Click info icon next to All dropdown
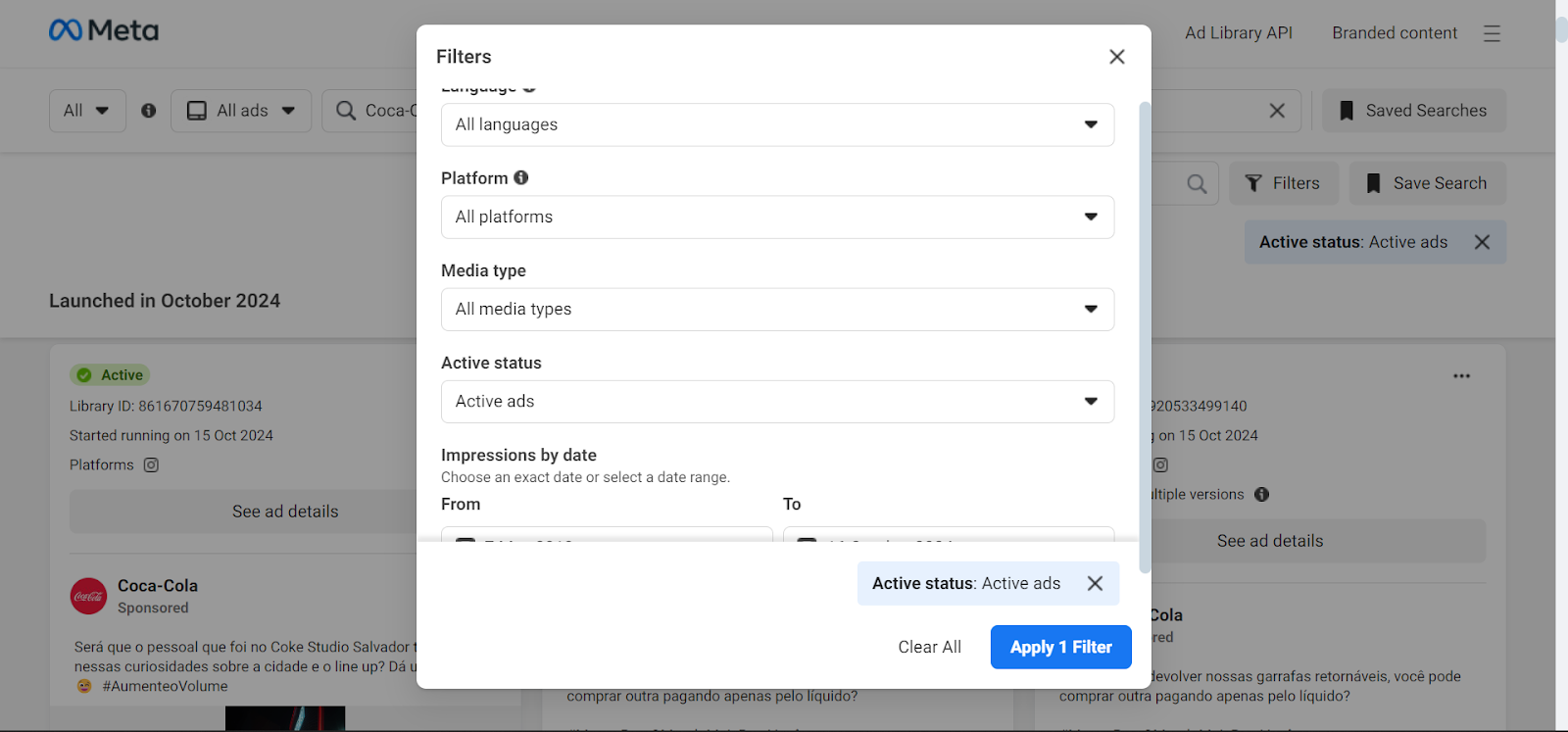 (x=149, y=111)
